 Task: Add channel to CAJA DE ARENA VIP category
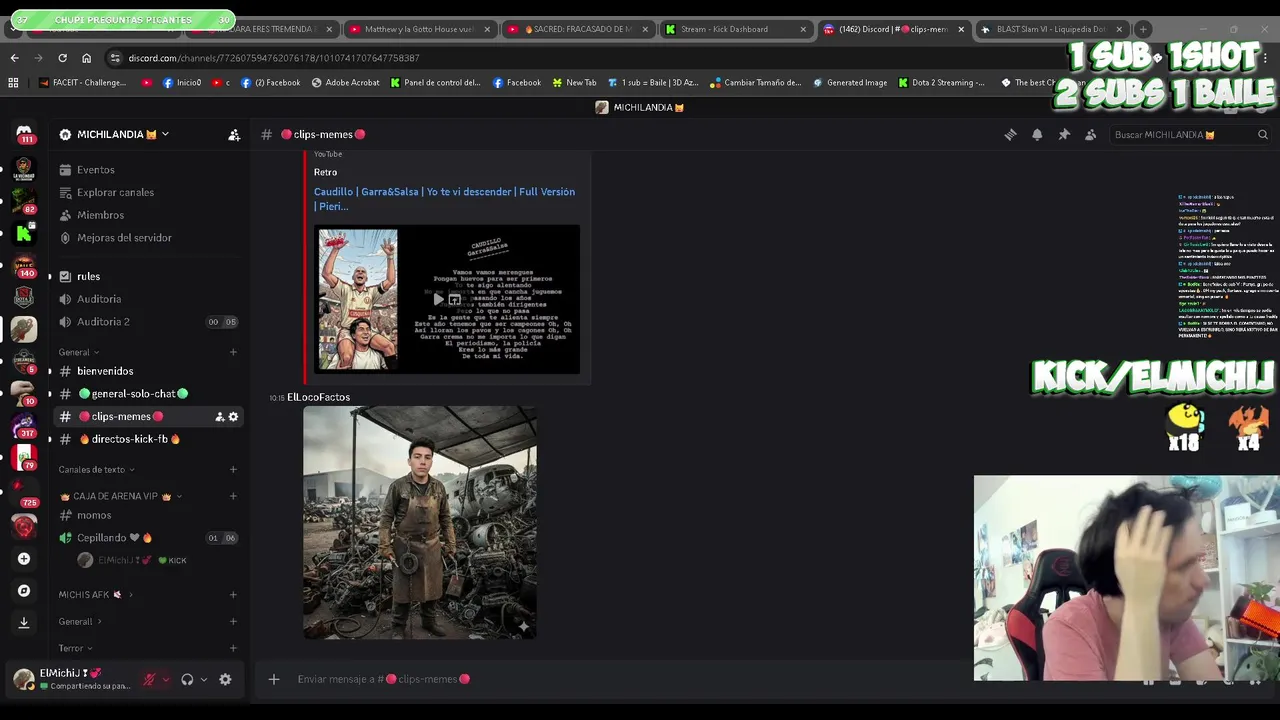click(233, 496)
